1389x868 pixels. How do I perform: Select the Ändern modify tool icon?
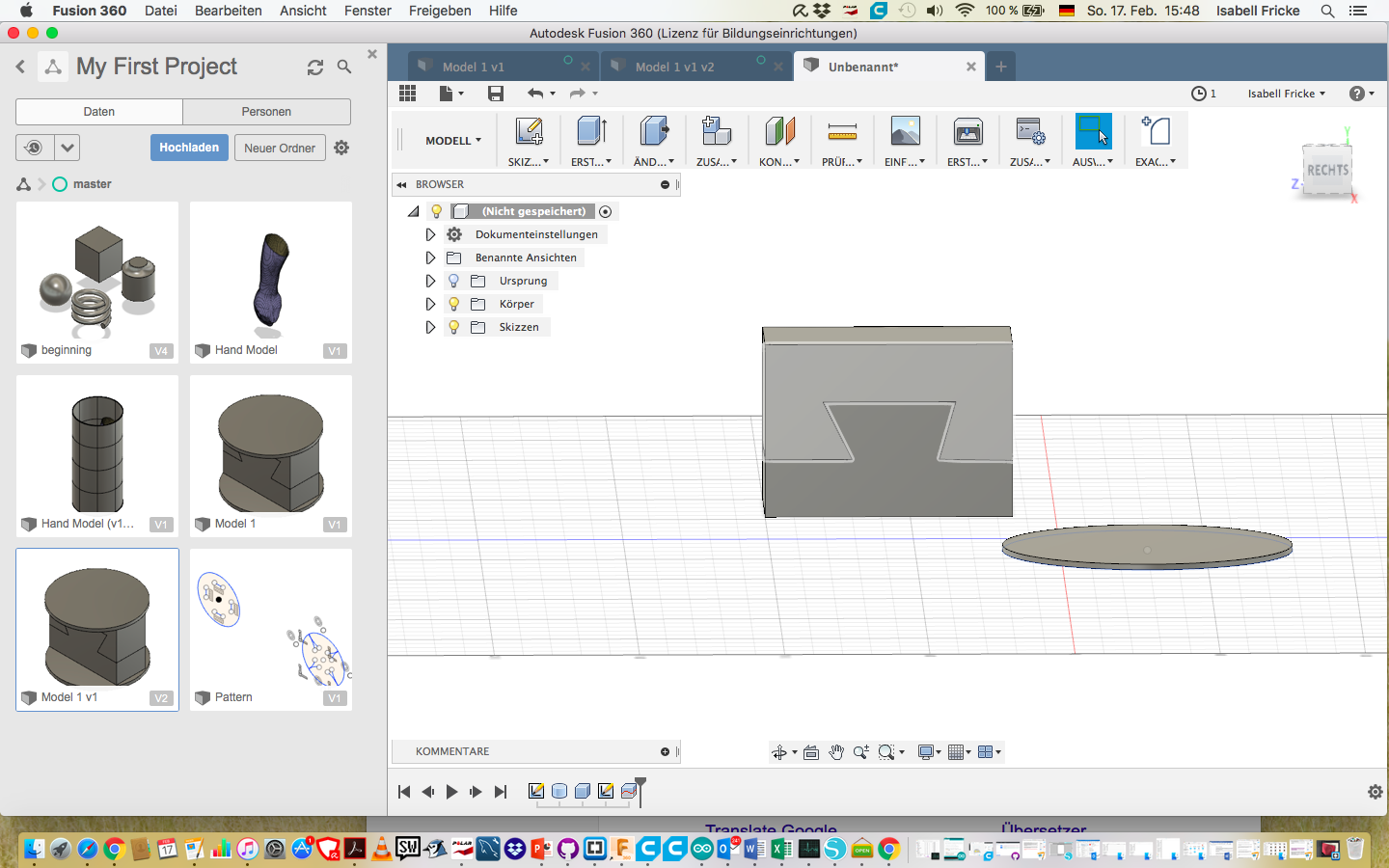(x=654, y=132)
